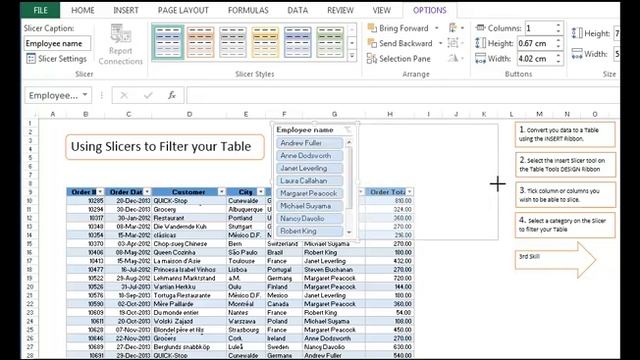This screenshot has height=360, width=640.
Task: Switch to the VIEW tab
Action: [x=381, y=11]
